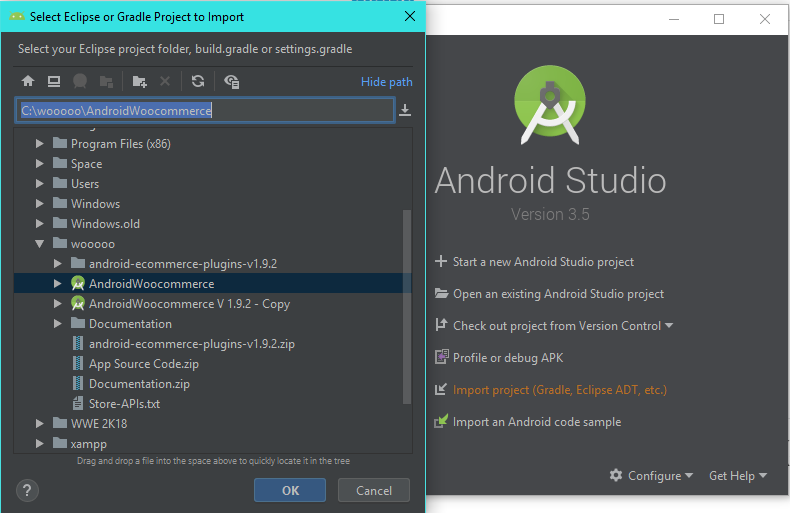Expand the Windows folder node
The width and height of the screenshot is (790, 513).
pos(39,204)
